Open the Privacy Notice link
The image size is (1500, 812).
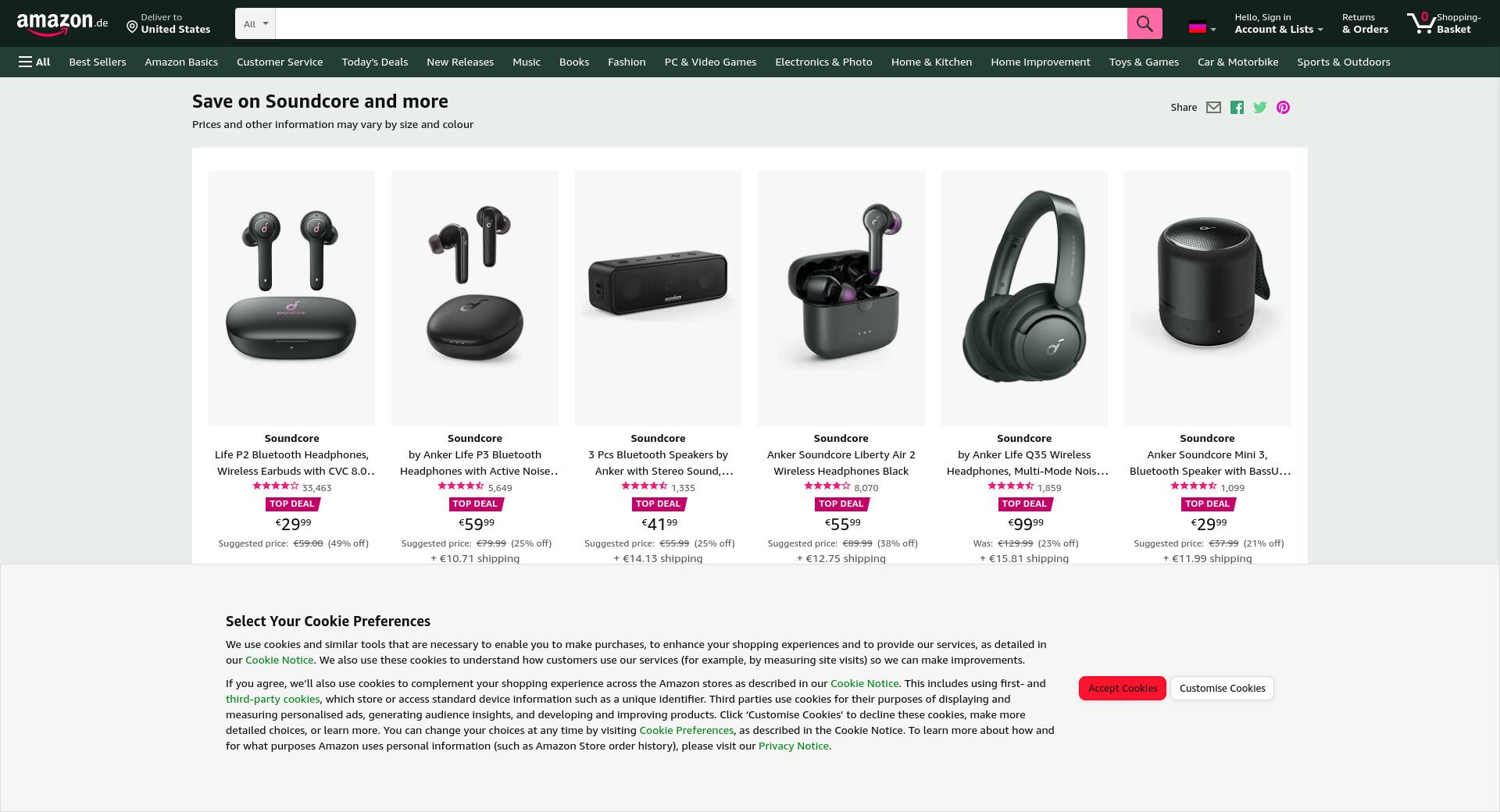click(x=793, y=746)
